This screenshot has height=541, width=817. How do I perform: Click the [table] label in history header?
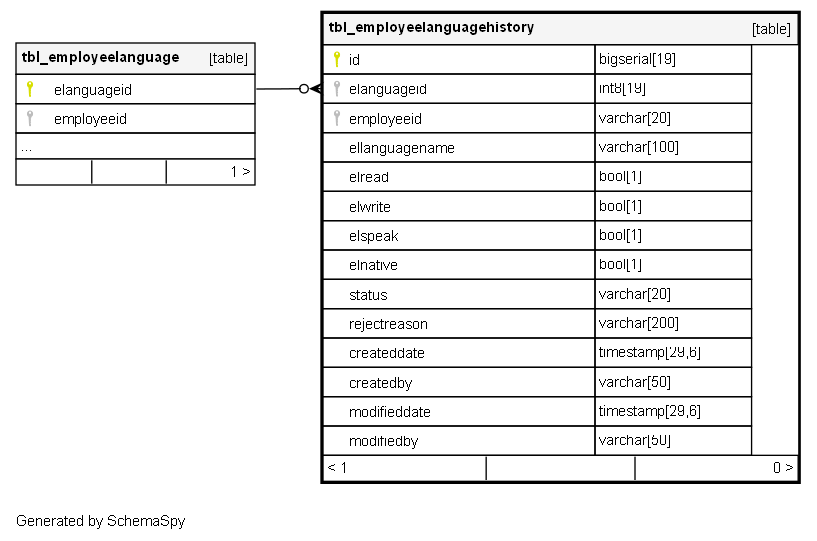pos(771,29)
